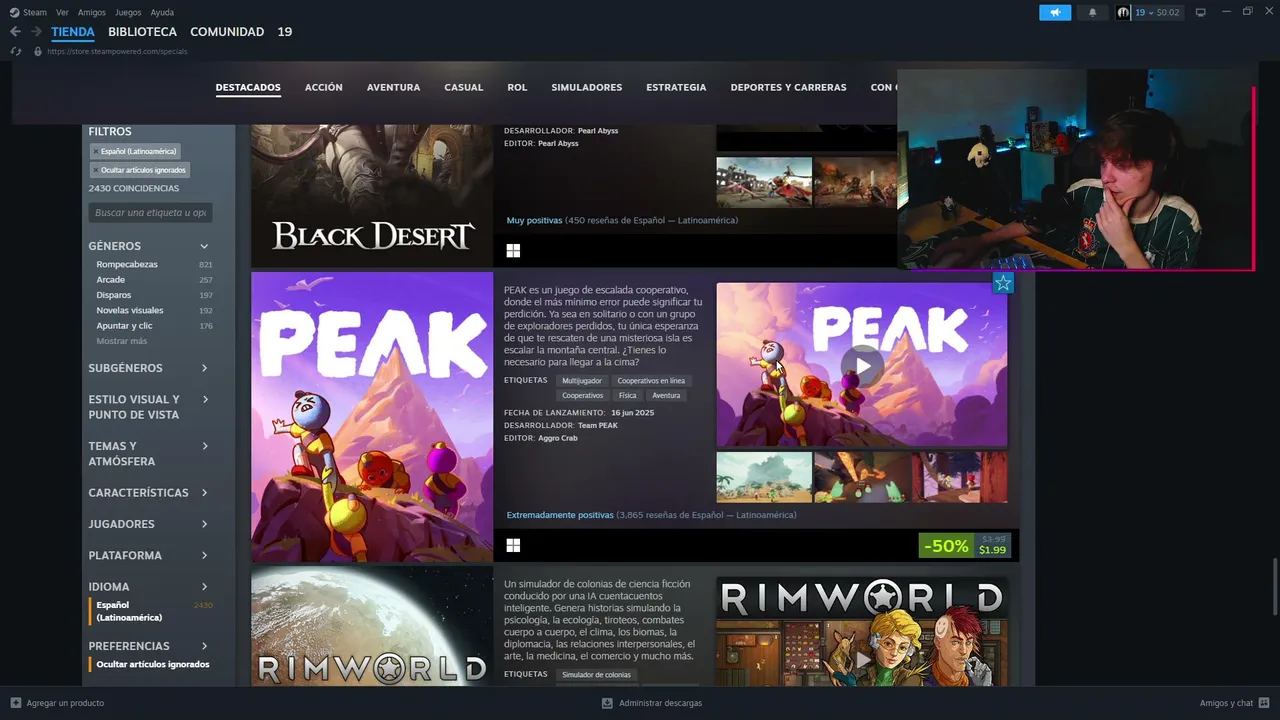Open the AVENTURA category tab
The width and height of the screenshot is (1280, 720).
pyautogui.click(x=393, y=87)
